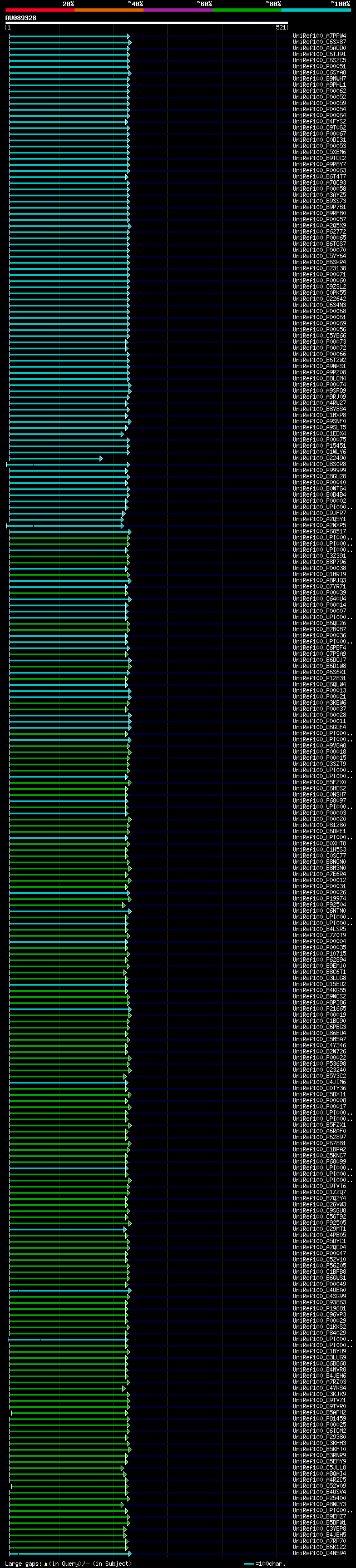Select the query name AU089328
This screenshot has width=356, height=1568.
pyautogui.click(x=21, y=18)
